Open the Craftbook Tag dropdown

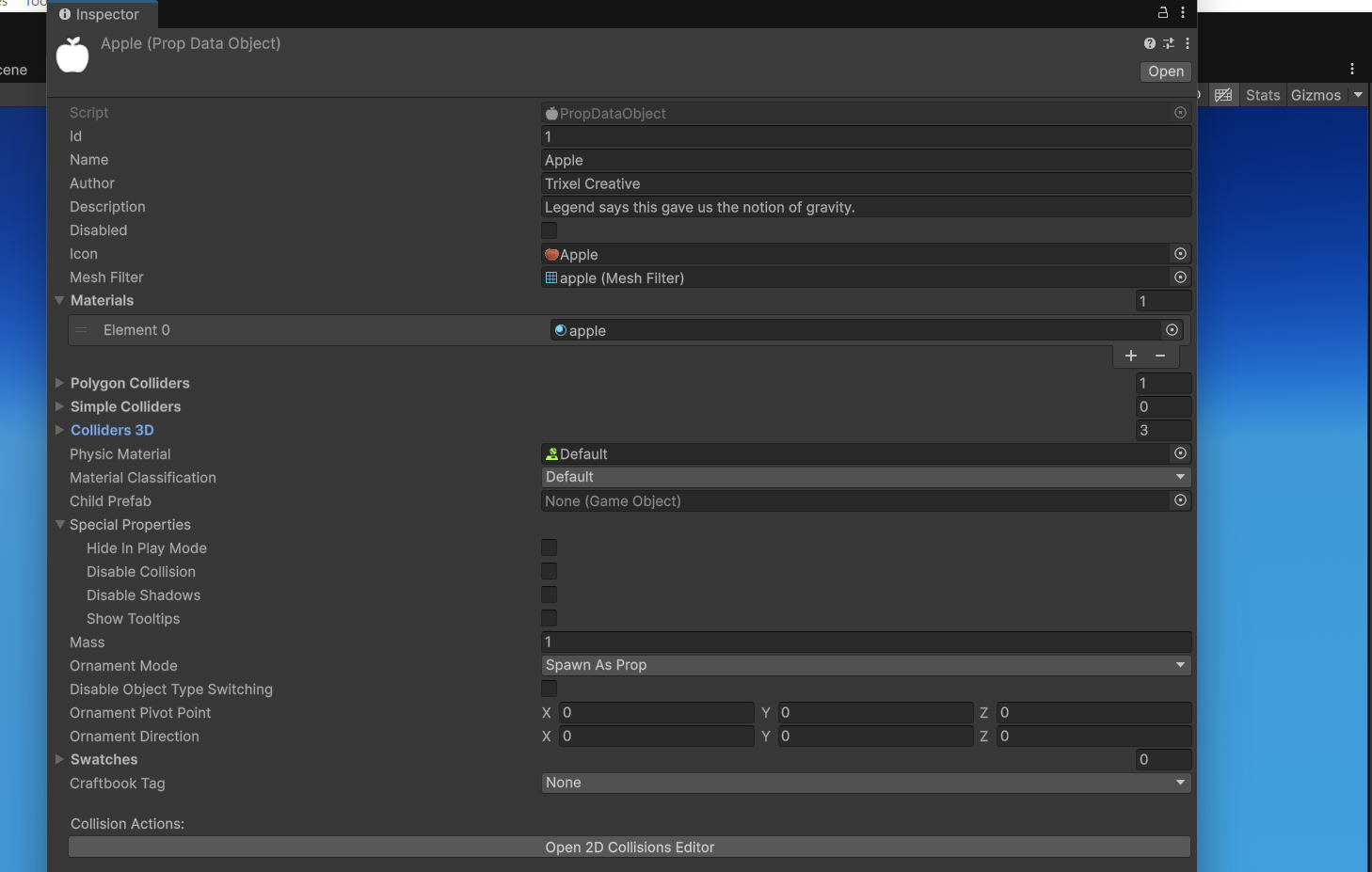[x=867, y=783]
